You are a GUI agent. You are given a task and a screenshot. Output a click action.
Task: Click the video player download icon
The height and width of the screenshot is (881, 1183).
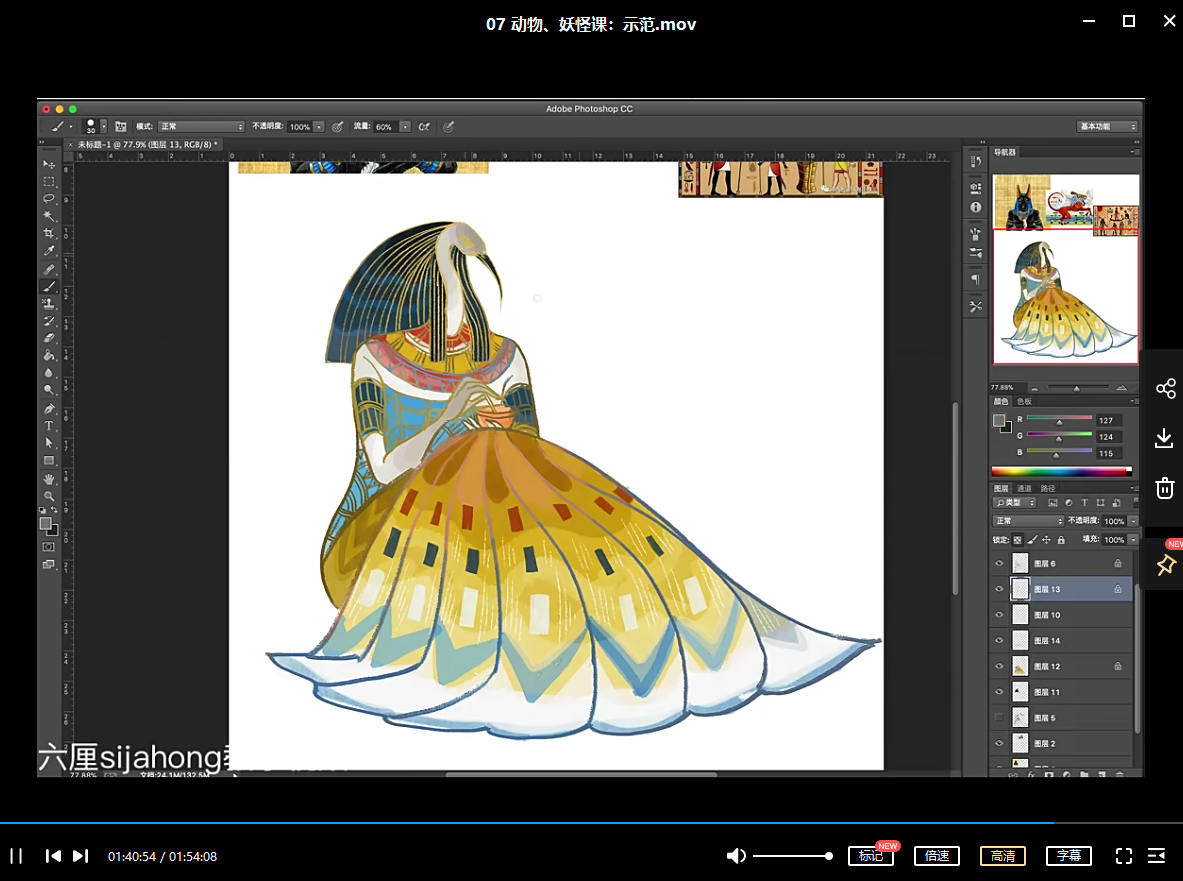coord(1165,438)
